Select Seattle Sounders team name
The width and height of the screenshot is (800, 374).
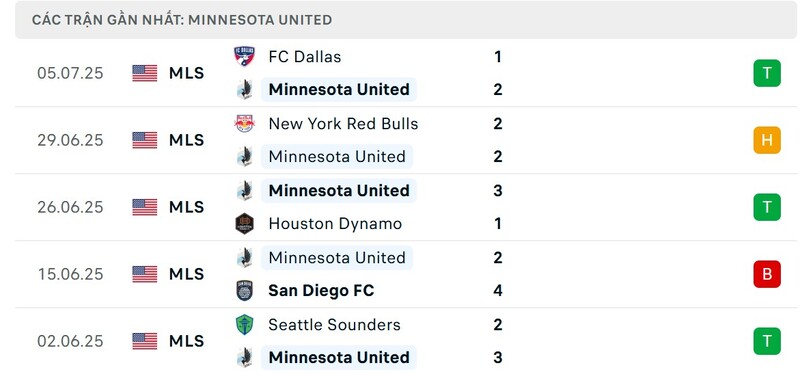tap(334, 325)
